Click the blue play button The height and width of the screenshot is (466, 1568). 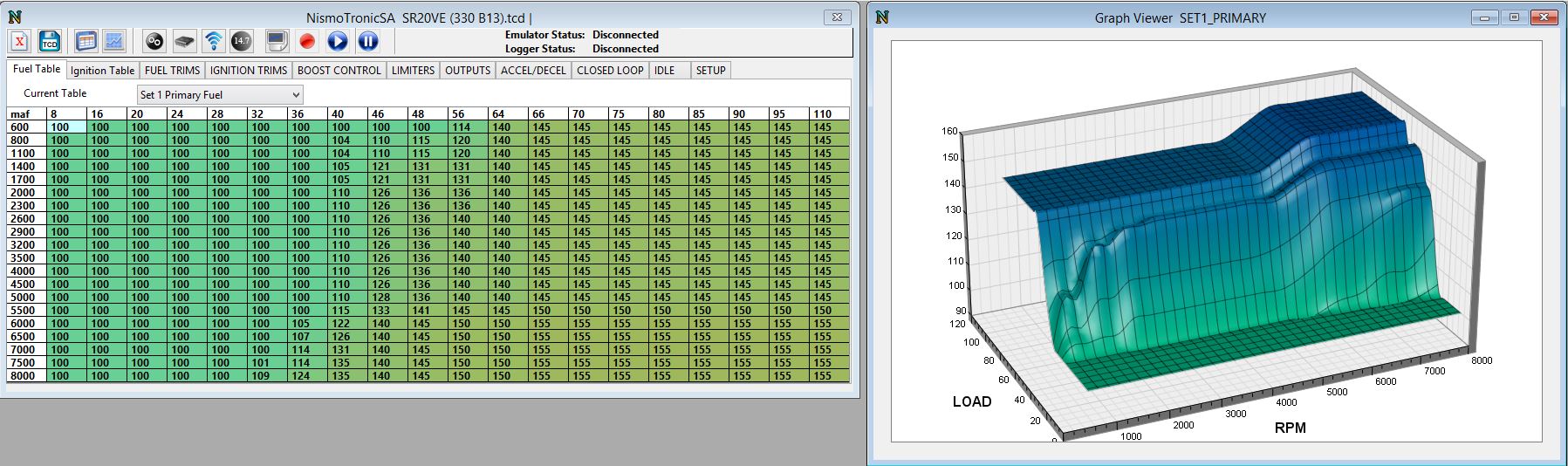(338, 41)
